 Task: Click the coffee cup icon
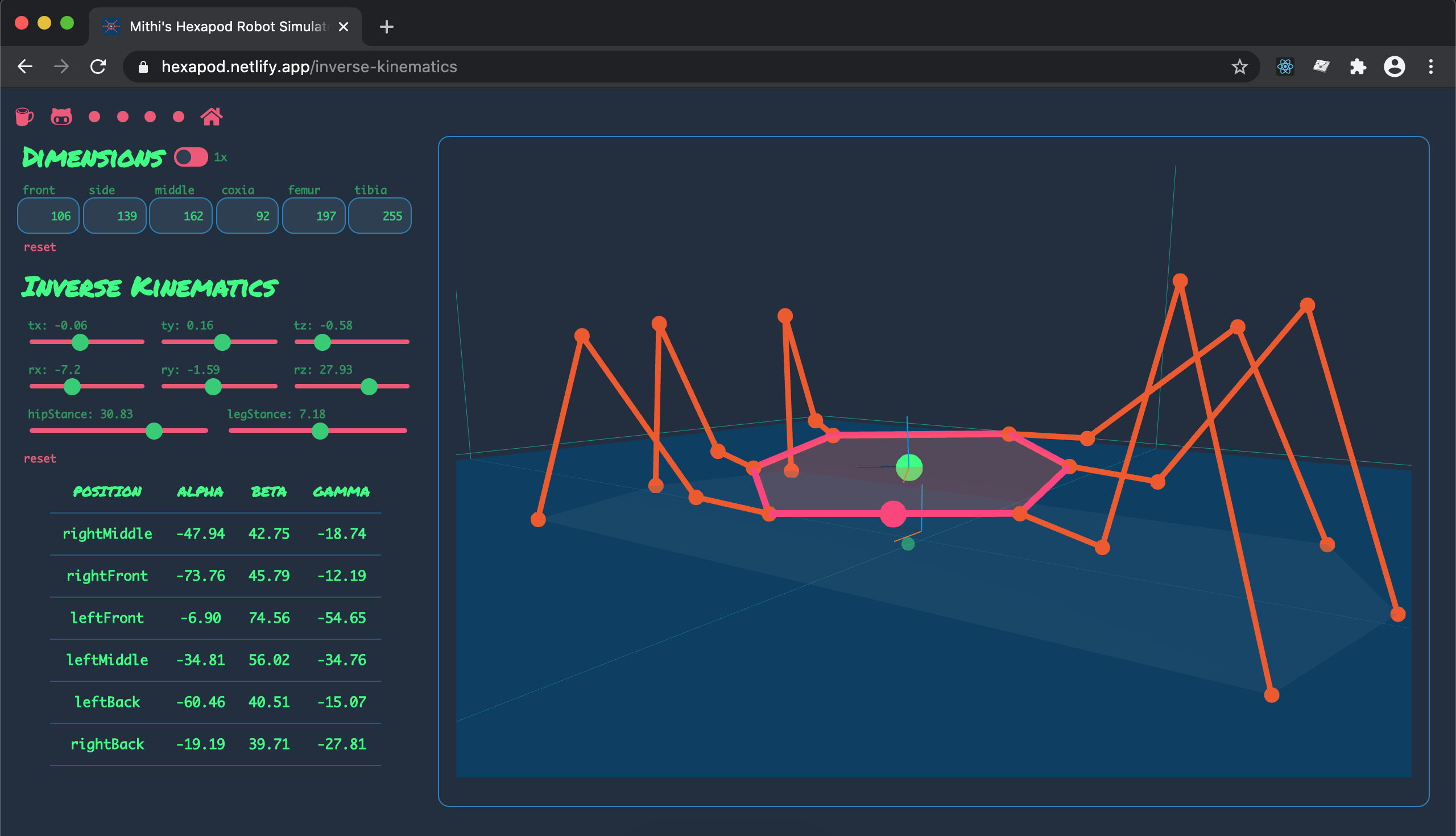(24, 117)
